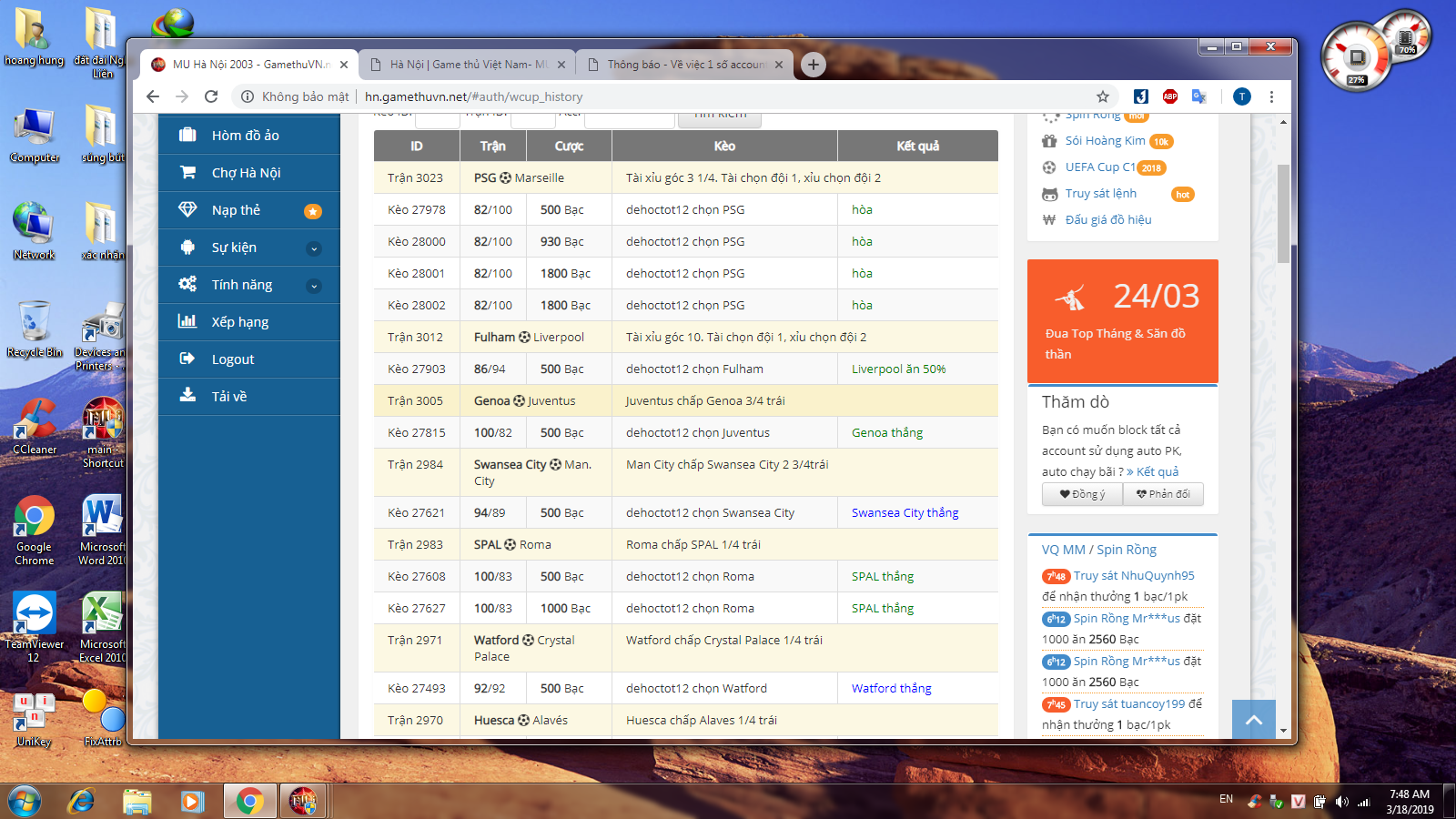Image resolution: width=1456 pixels, height=819 pixels.
Task: Click the Kết quả poll results link
Action: pos(1157,471)
